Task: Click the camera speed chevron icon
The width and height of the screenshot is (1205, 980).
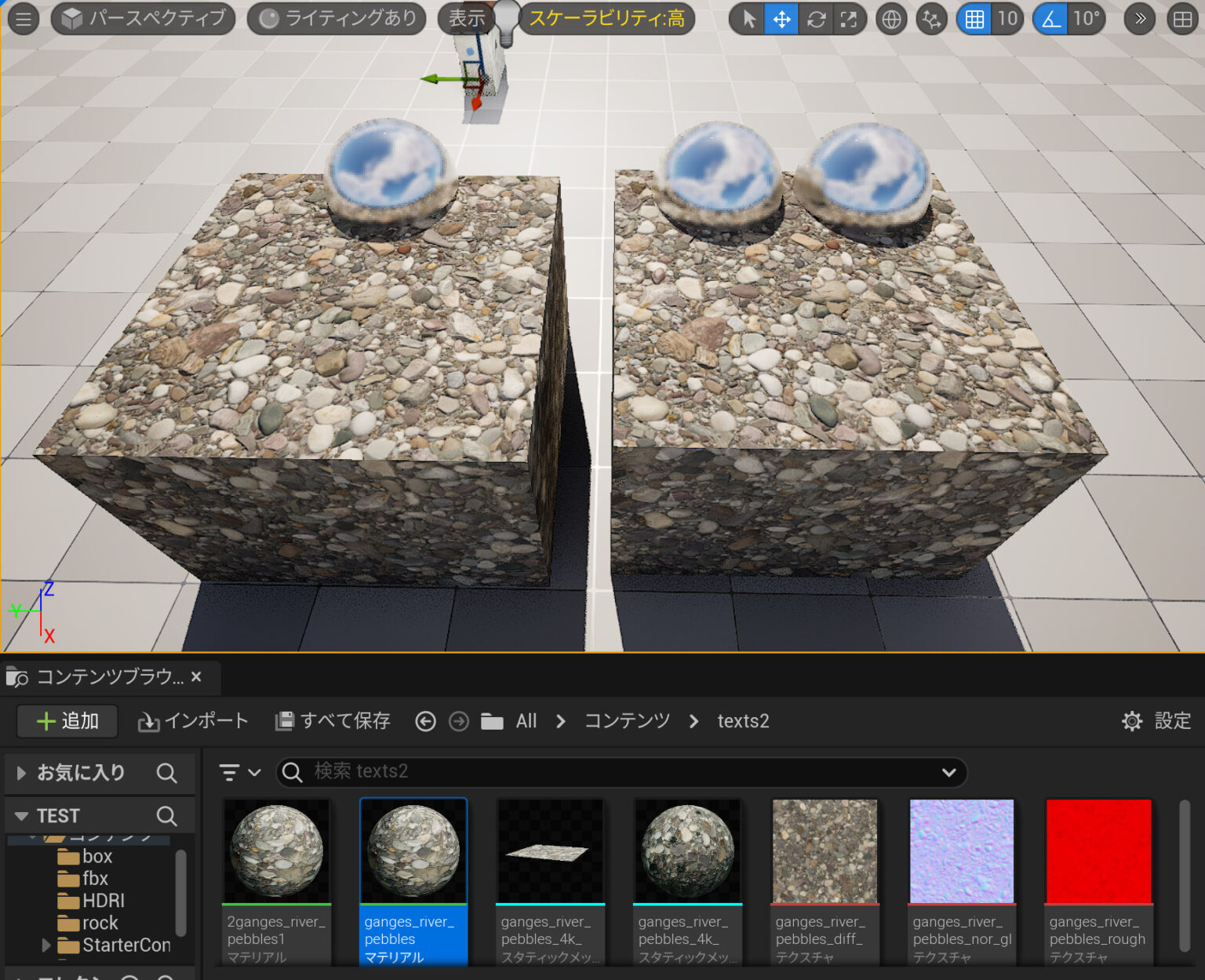Action: [x=1138, y=19]
